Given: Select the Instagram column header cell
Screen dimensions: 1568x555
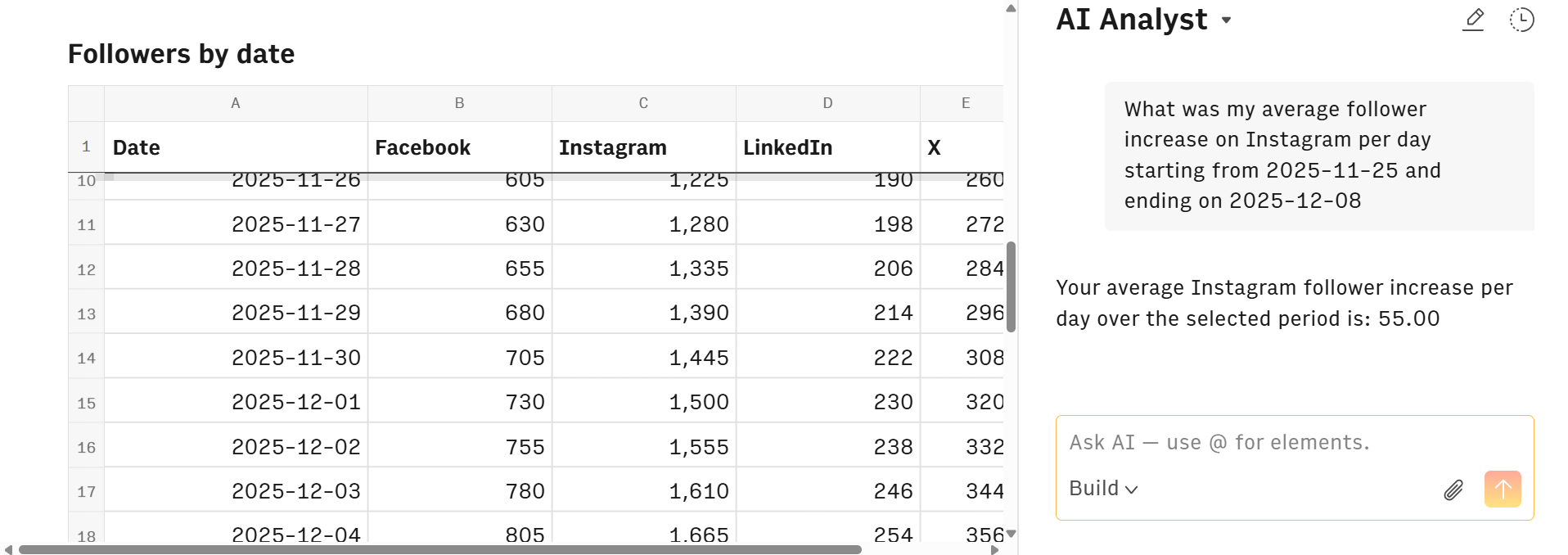Looking at the screenshot, I should [613, 147].
